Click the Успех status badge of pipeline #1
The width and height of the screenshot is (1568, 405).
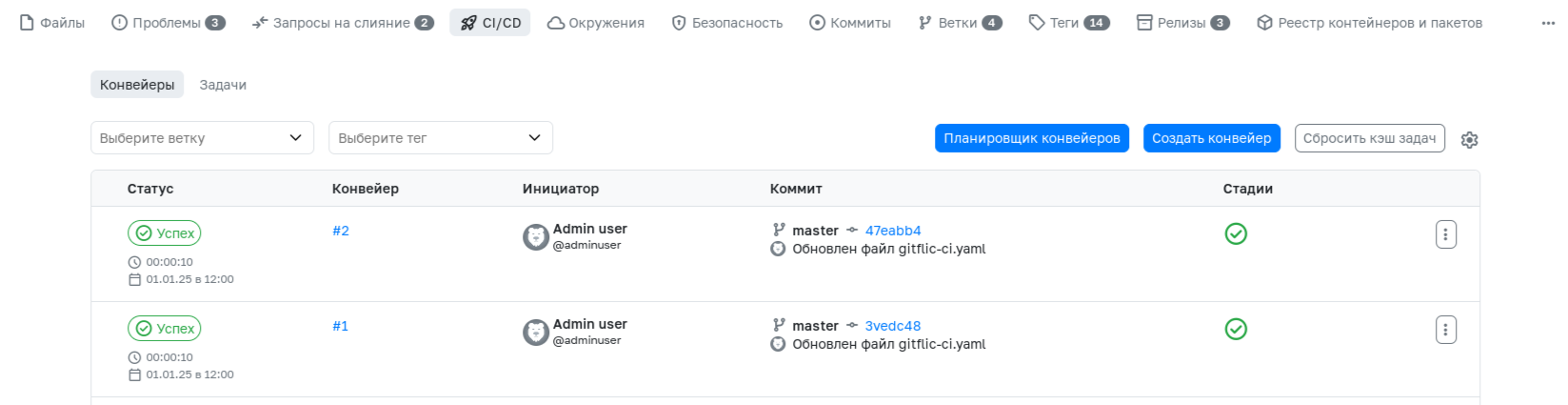165,329
